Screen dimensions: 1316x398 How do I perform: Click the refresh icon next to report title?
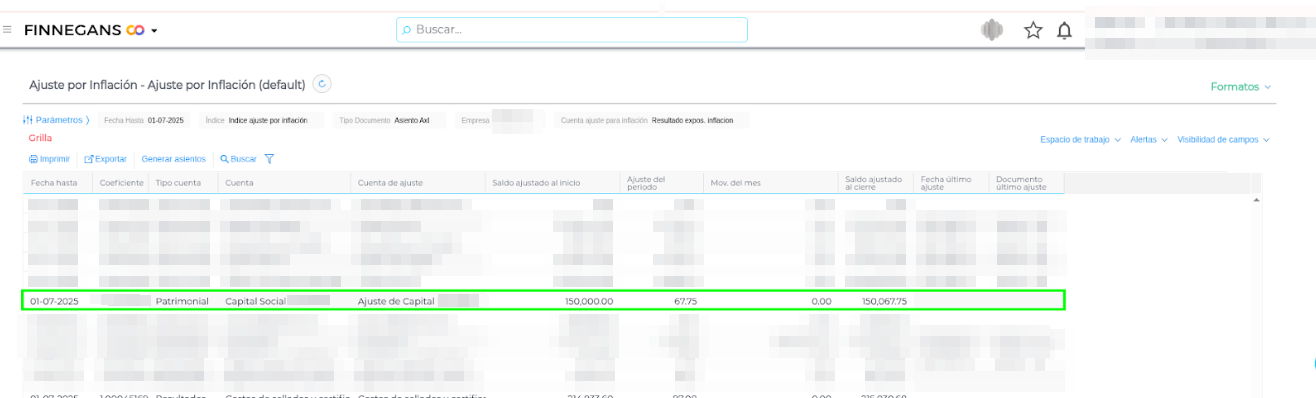click(x=322, y=84)
